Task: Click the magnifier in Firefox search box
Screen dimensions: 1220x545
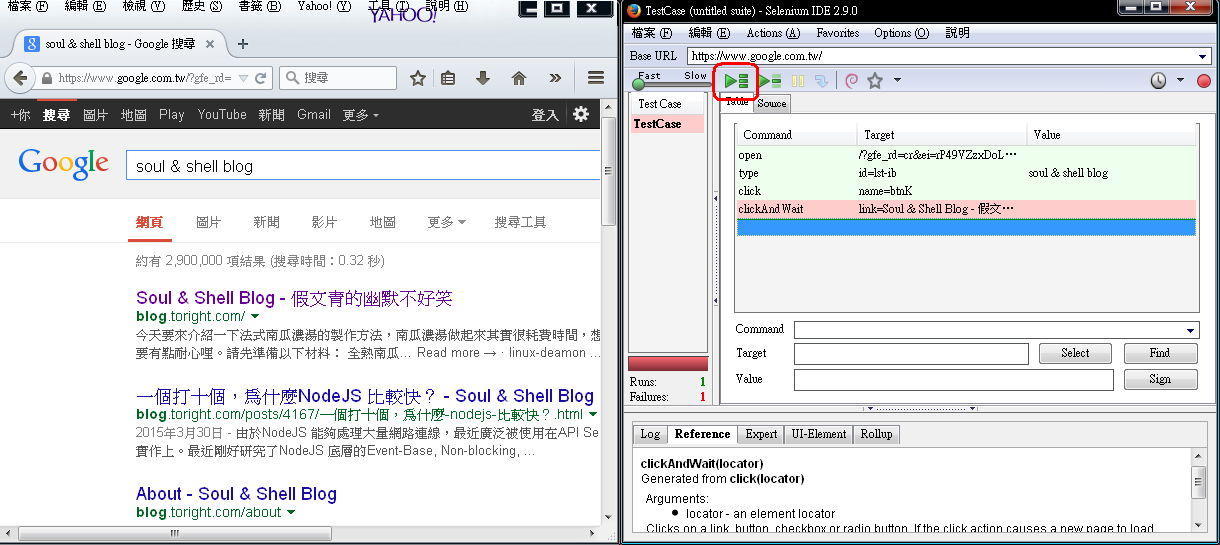Action: (292, 78)
